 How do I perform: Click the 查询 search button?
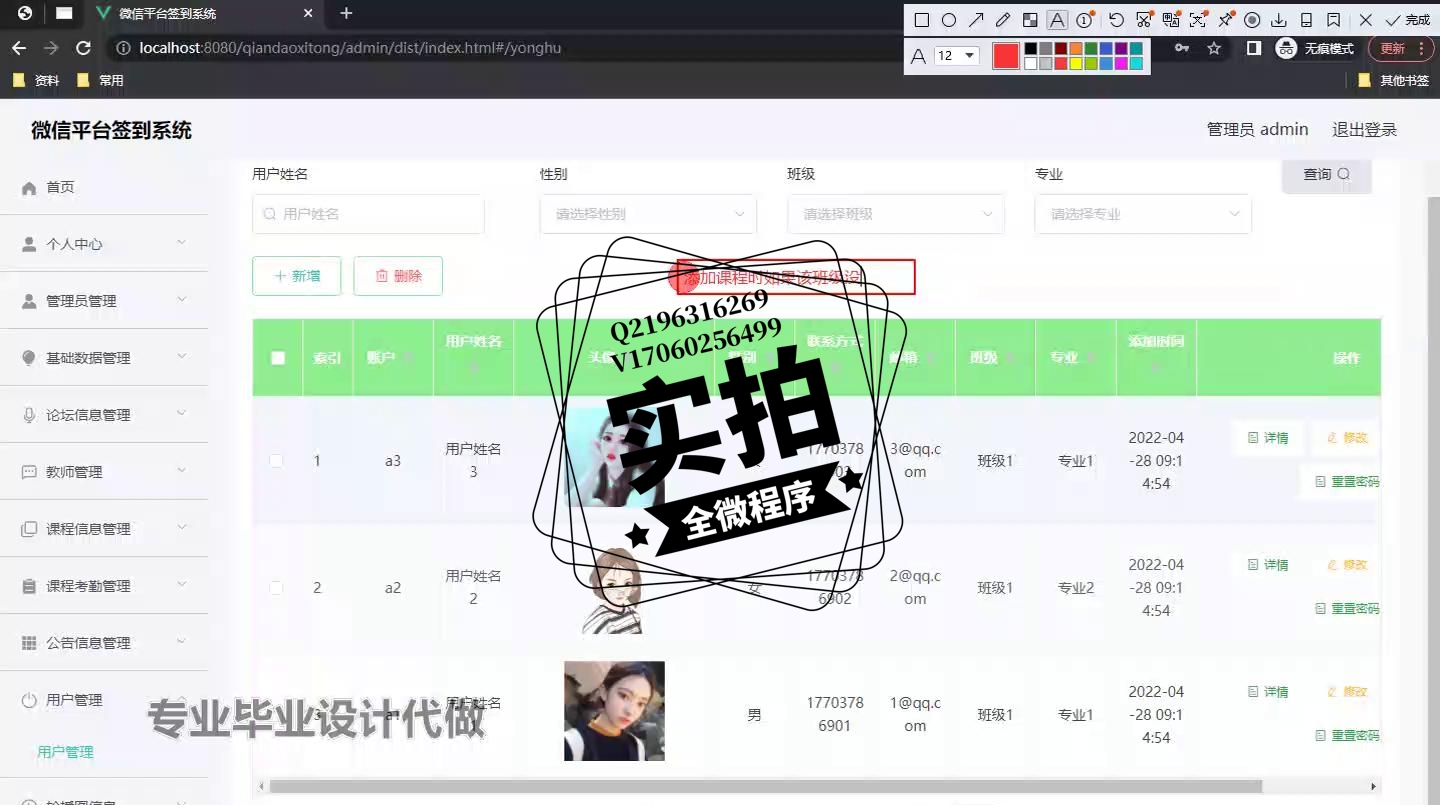[x=1326, y=175]
